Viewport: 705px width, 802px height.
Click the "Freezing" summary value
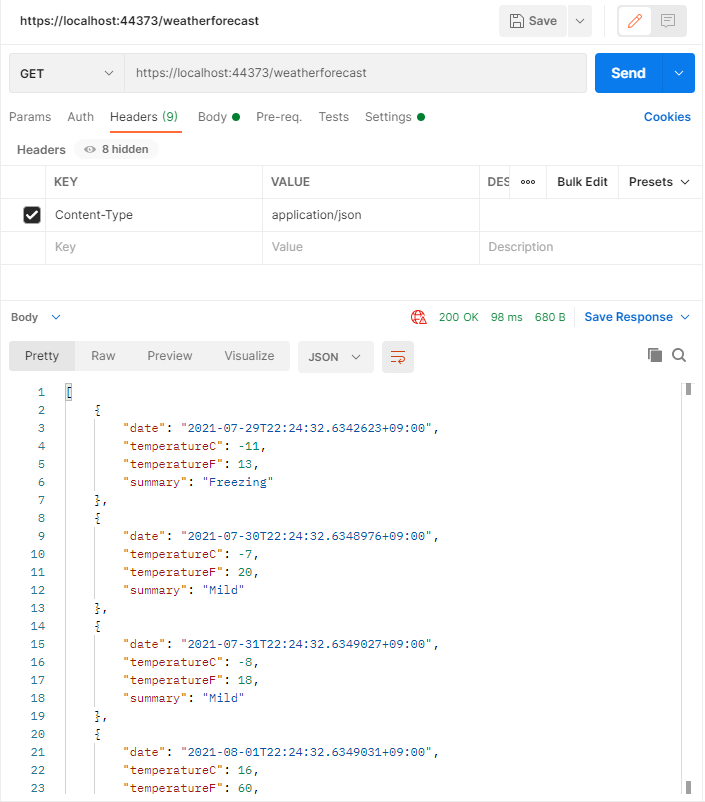[x=237, y=482]
